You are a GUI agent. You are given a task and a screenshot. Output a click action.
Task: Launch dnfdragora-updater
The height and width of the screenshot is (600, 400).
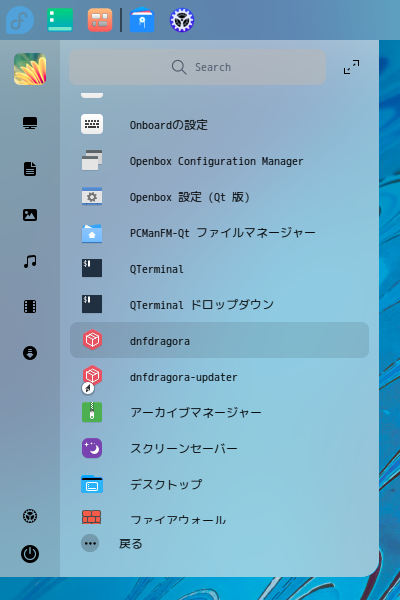pyautogui.click(x=219, y=377)
